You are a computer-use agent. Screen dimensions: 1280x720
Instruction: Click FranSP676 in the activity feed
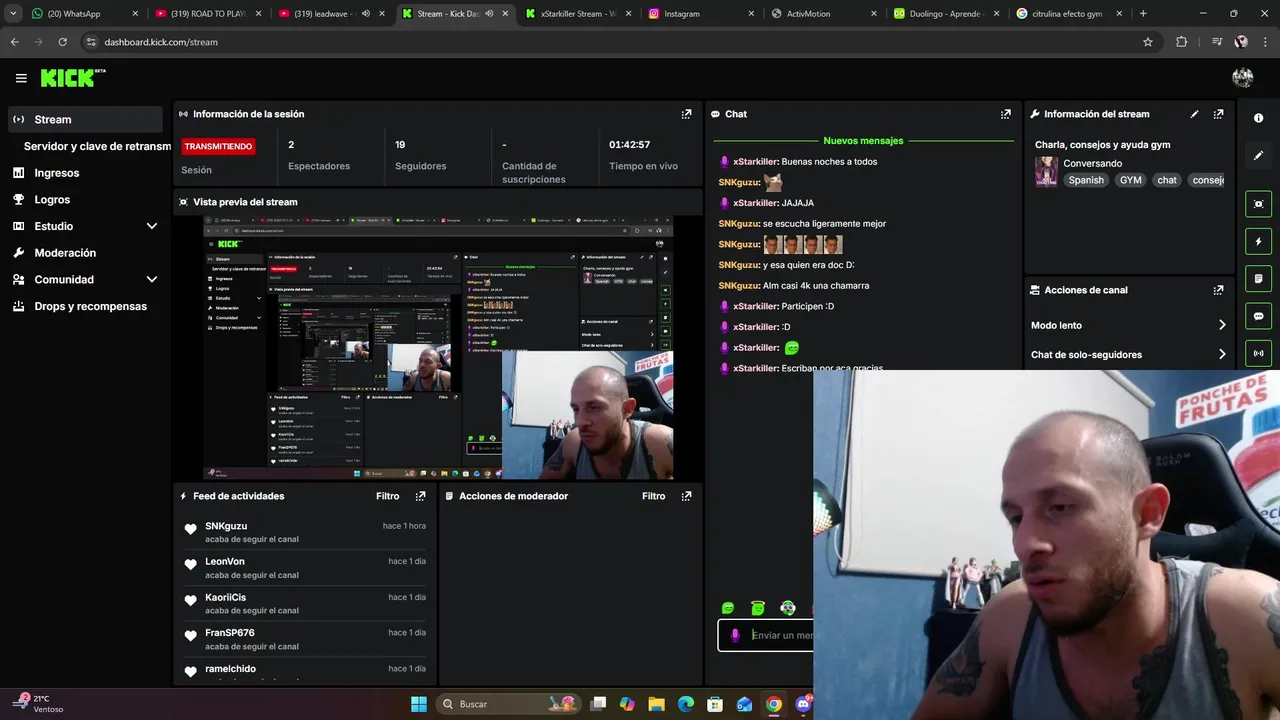coord(230,633)
